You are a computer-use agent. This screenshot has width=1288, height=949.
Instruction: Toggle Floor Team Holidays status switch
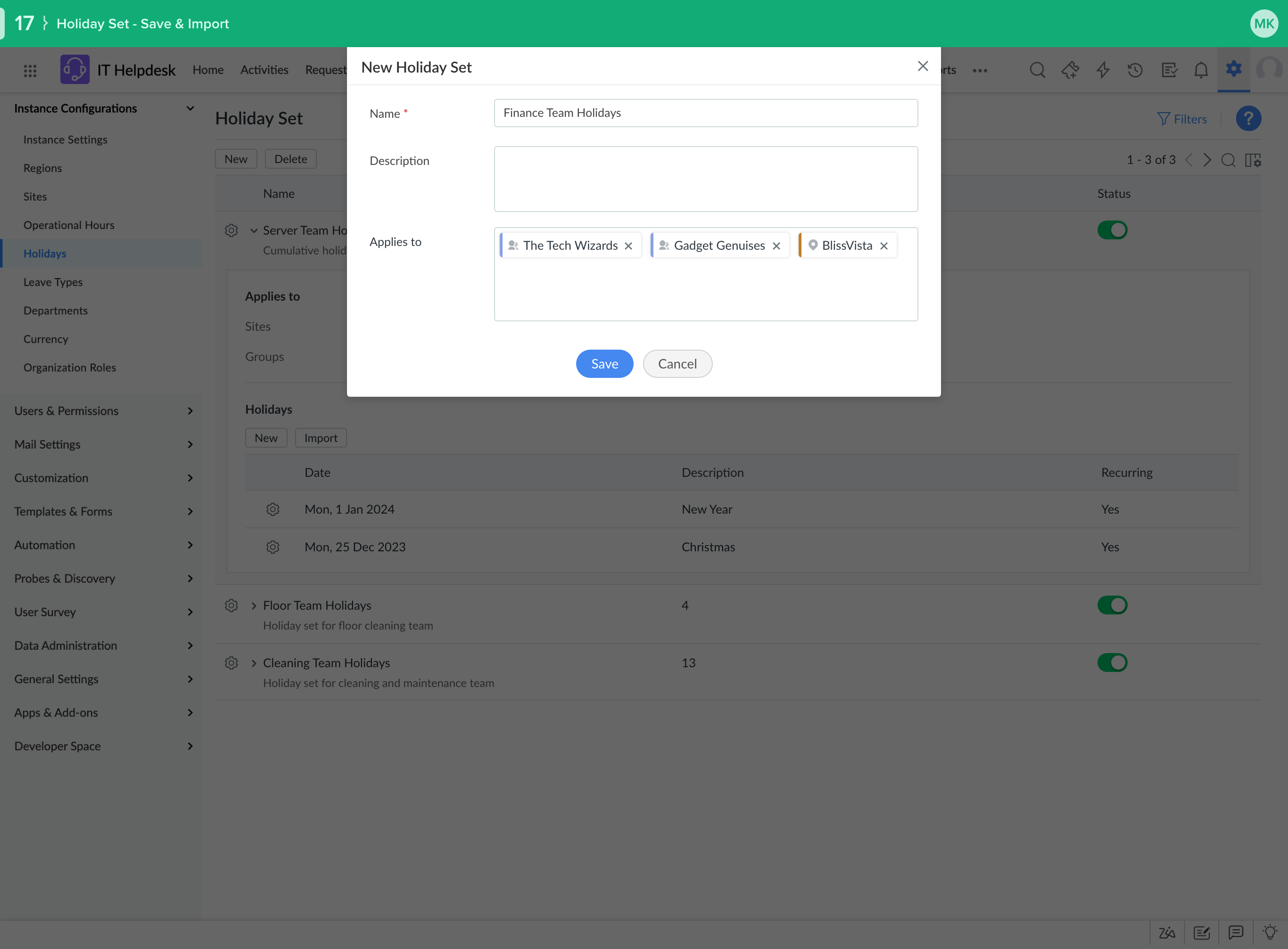tap(1112, 605)
